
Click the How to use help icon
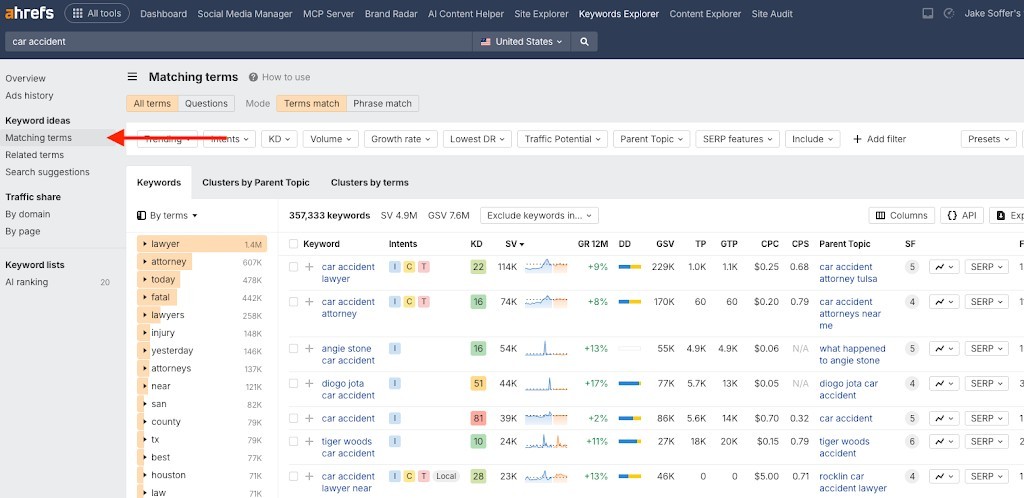click(253, 77)
